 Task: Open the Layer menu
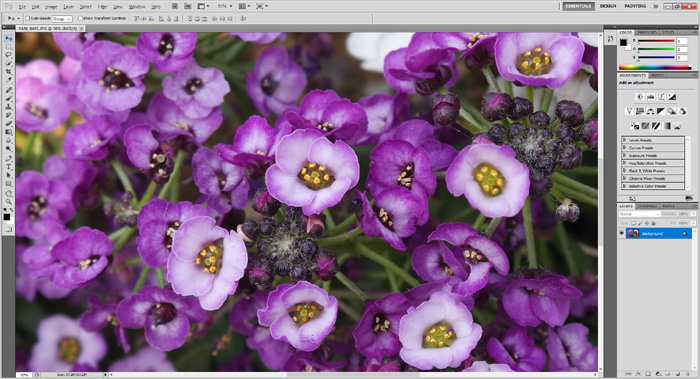click(69, 7)
